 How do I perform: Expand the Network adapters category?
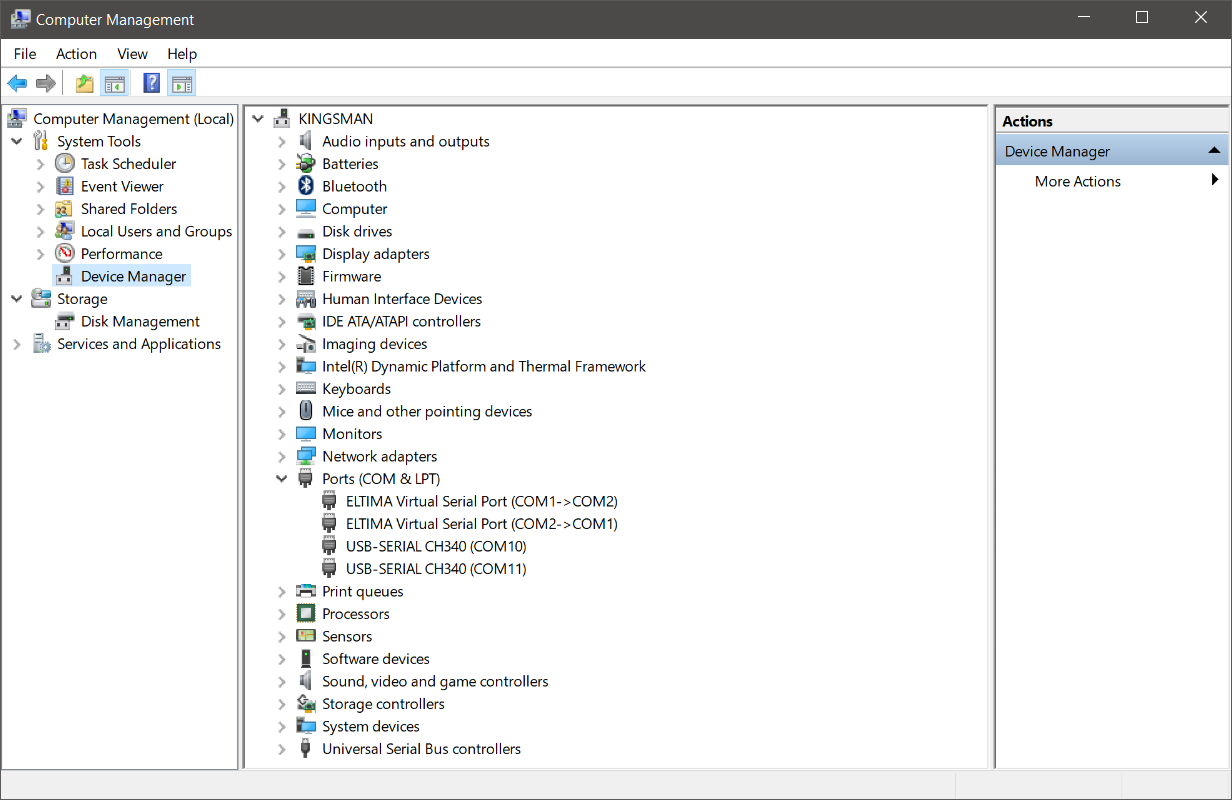pos(282,457)
